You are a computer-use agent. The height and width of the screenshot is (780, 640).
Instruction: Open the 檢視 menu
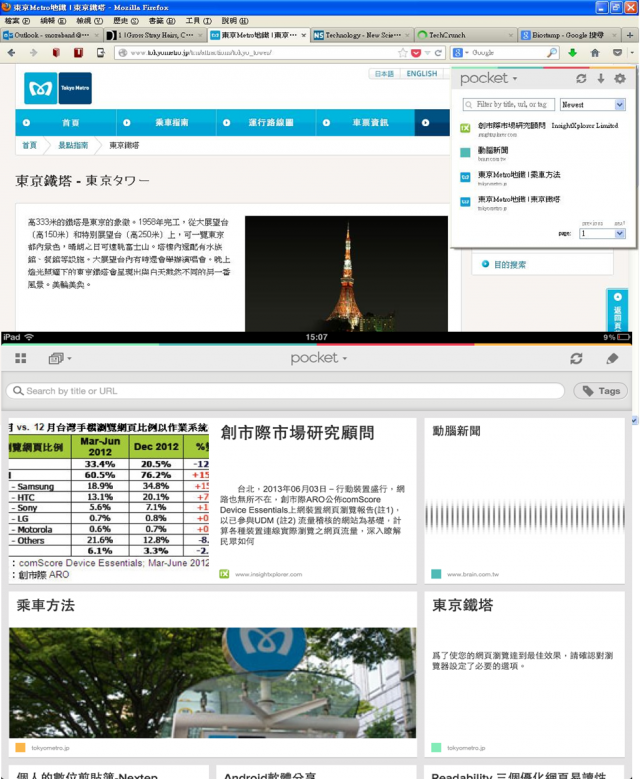click(90, 21)
